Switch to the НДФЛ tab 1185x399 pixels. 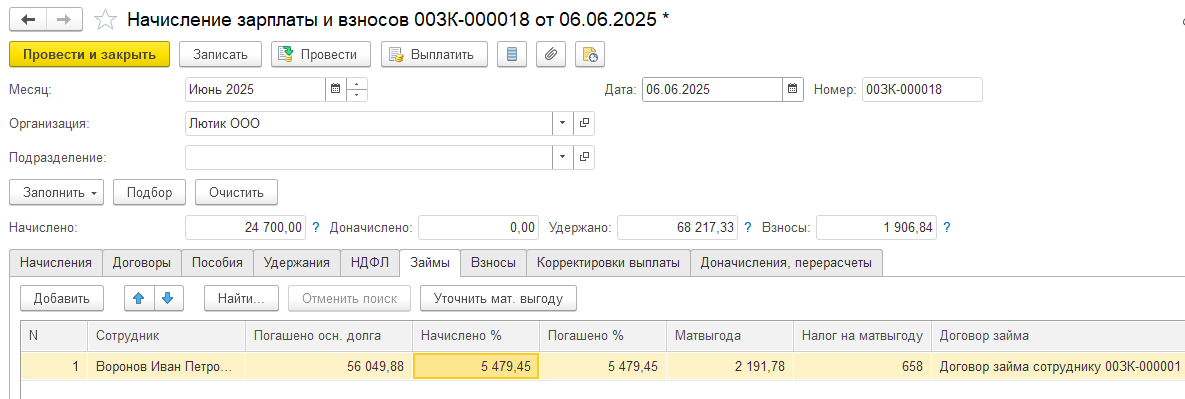[x=370, y=263]
